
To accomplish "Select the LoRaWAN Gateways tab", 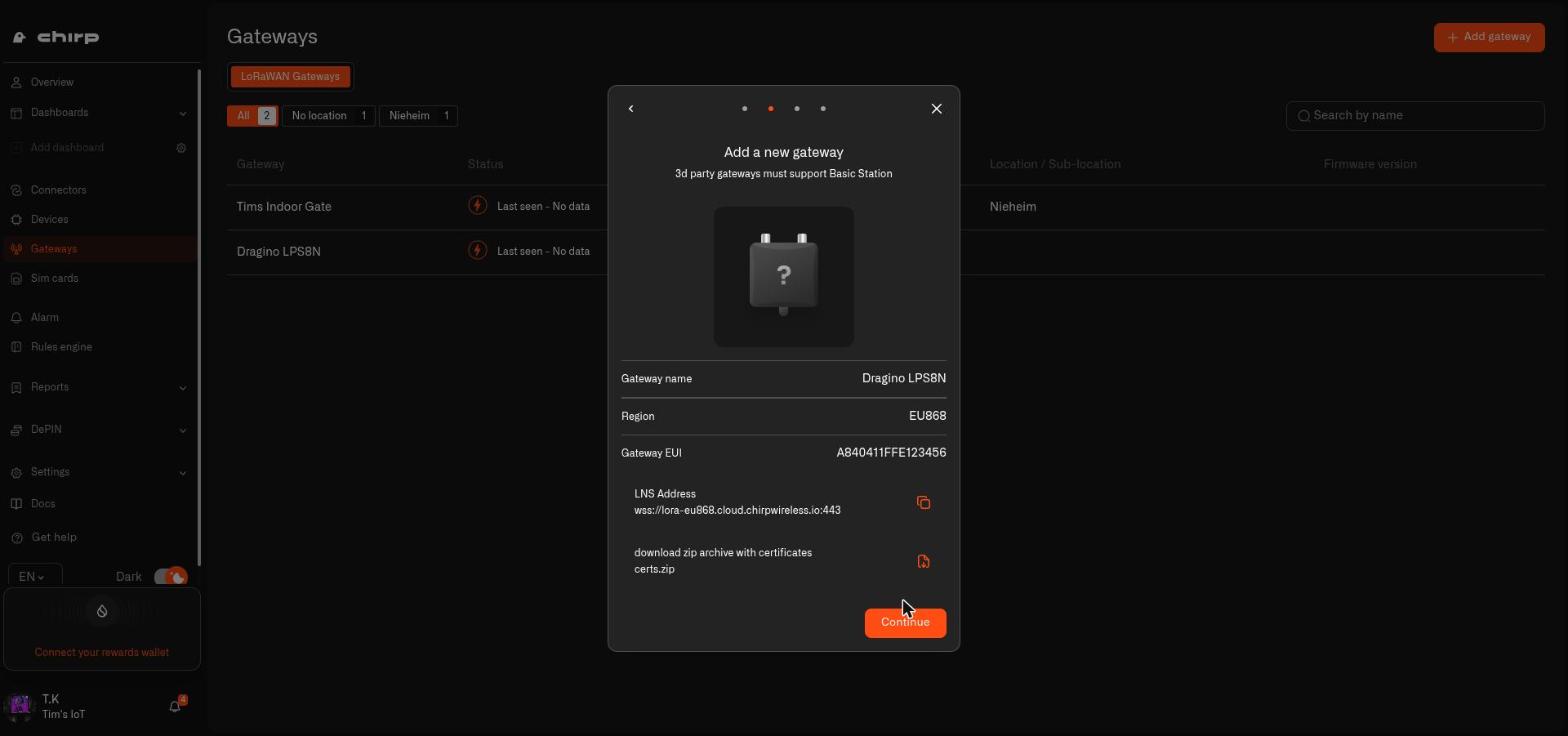I will tap(290, 76).
